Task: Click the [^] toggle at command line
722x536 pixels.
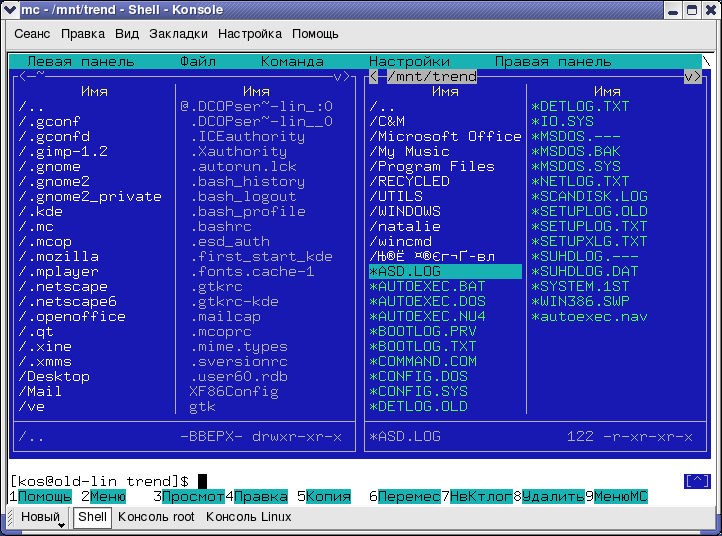Action: (696, 481)
